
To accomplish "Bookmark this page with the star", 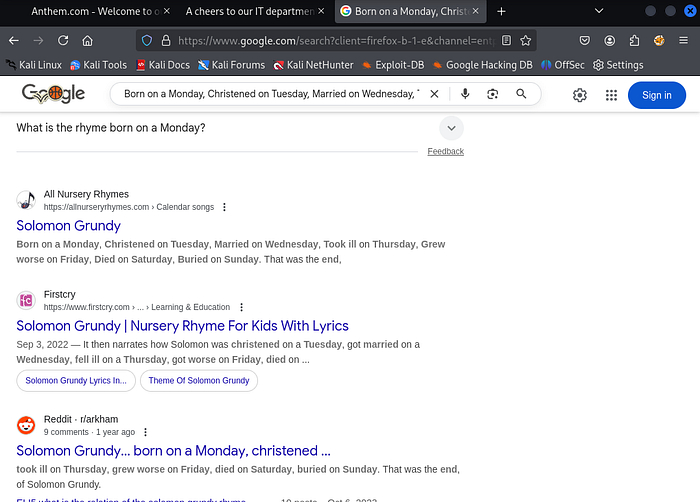I will (x=525, y=41).
